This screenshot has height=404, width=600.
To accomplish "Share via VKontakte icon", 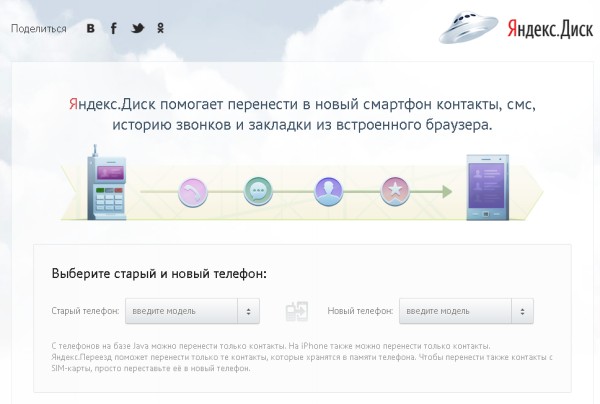I will (90, 28).
